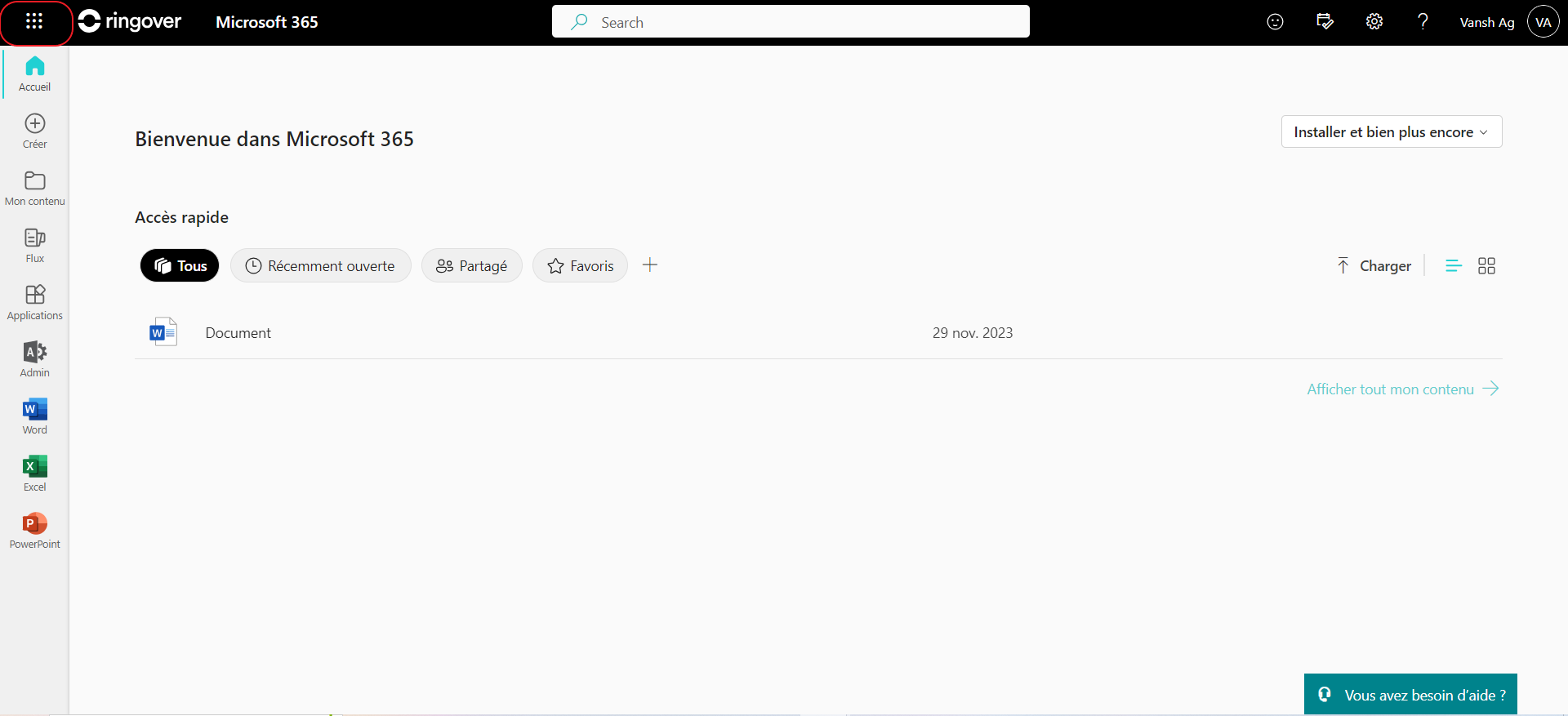This screenshot has height=716, width=1568.
Task: Open Afficher tout mon contenu link
Action: pos(1402,389)
